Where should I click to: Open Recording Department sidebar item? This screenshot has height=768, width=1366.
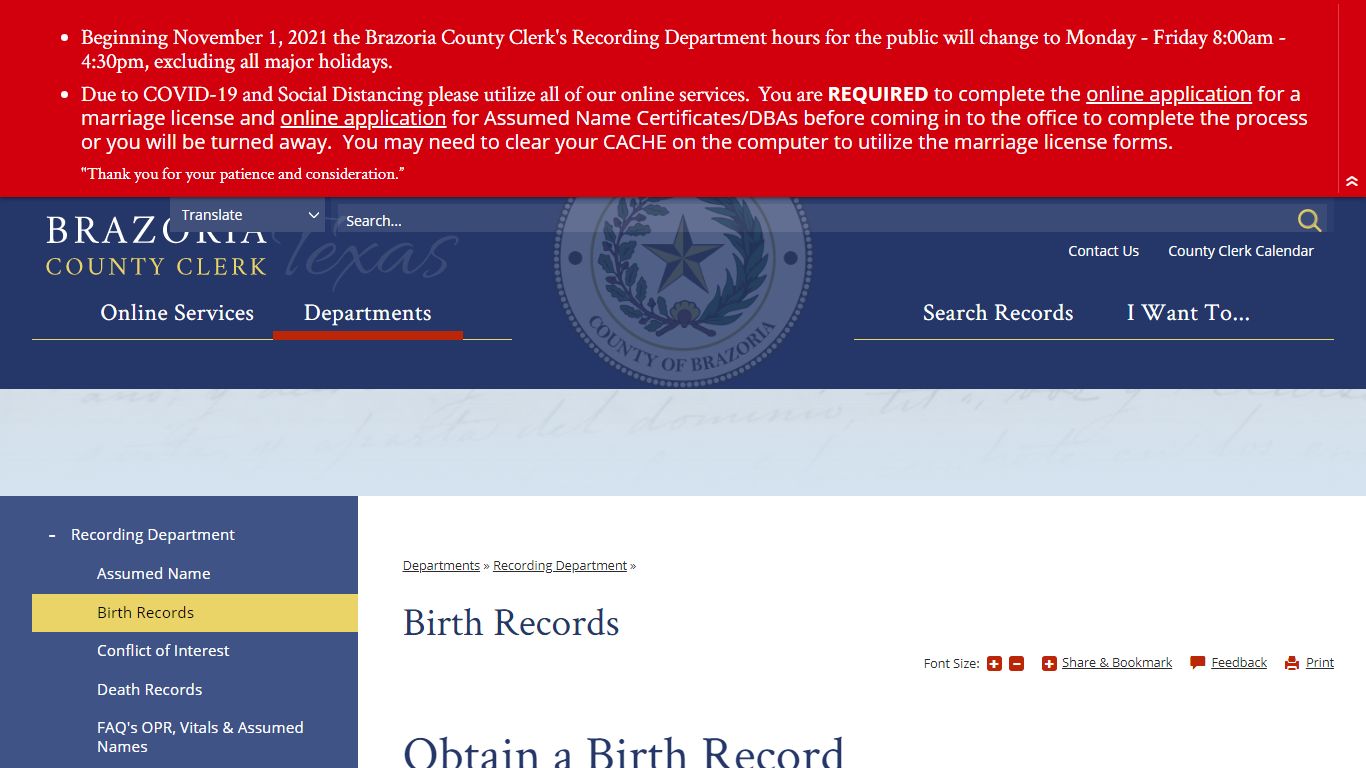pos(153,535)
